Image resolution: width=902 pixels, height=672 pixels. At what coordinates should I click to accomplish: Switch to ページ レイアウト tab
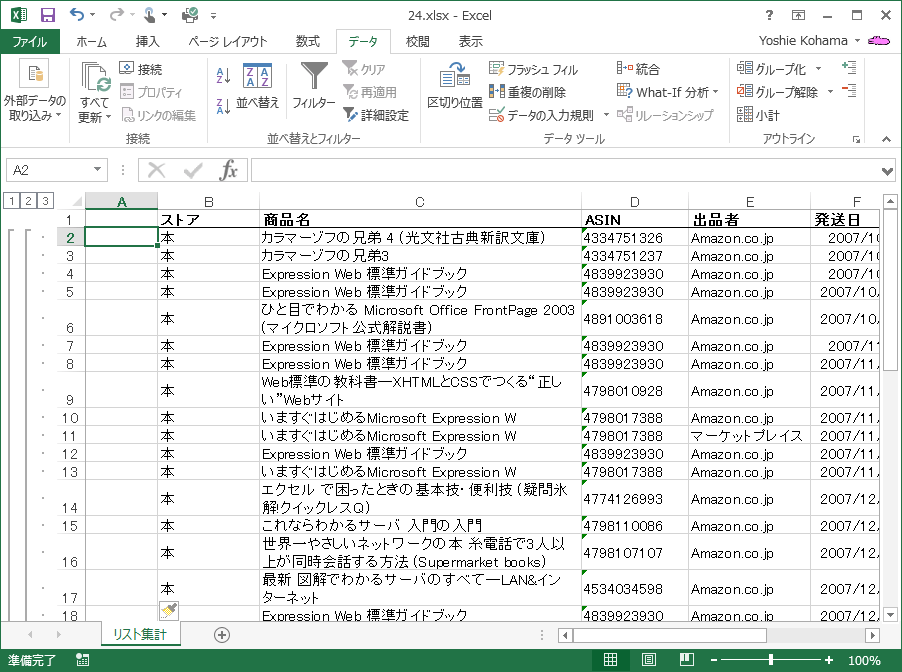coord(228,41)
